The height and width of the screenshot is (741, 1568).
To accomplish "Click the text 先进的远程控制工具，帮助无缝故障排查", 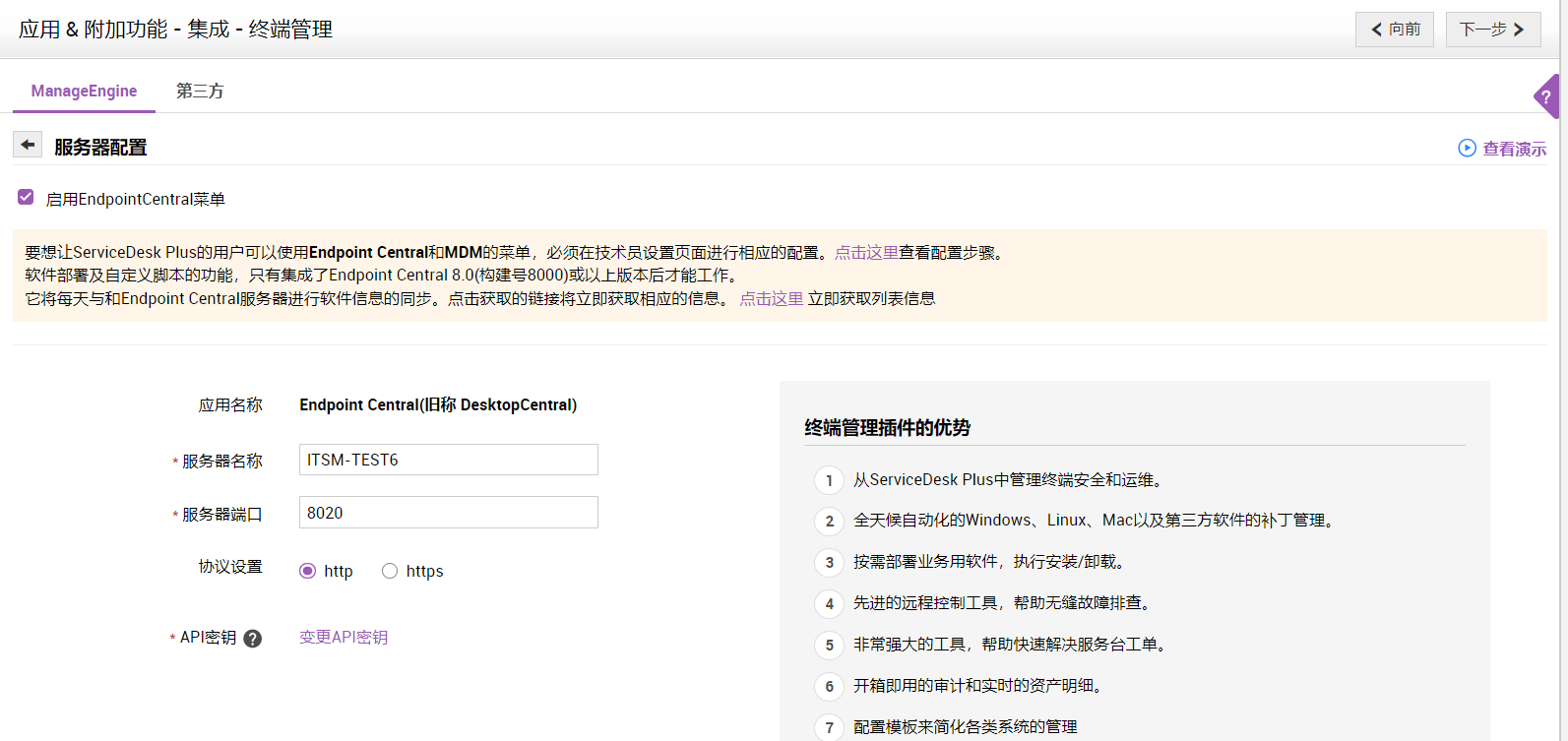I will pyautogui.click(x=1002, y=603).
